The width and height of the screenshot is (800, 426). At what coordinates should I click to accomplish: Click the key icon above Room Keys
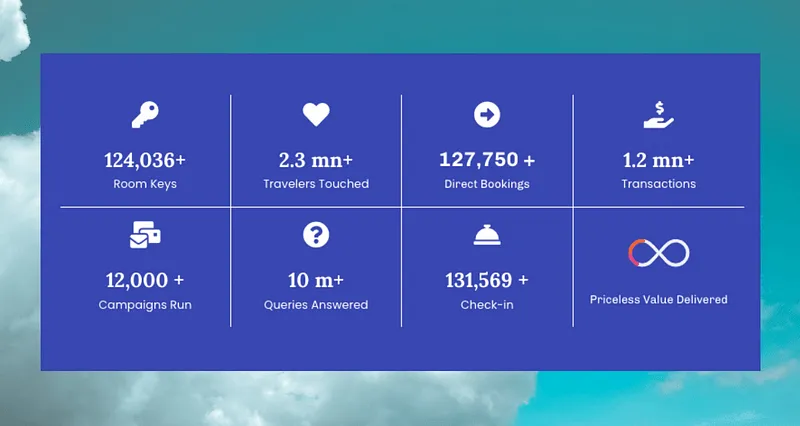coord(145,115)
